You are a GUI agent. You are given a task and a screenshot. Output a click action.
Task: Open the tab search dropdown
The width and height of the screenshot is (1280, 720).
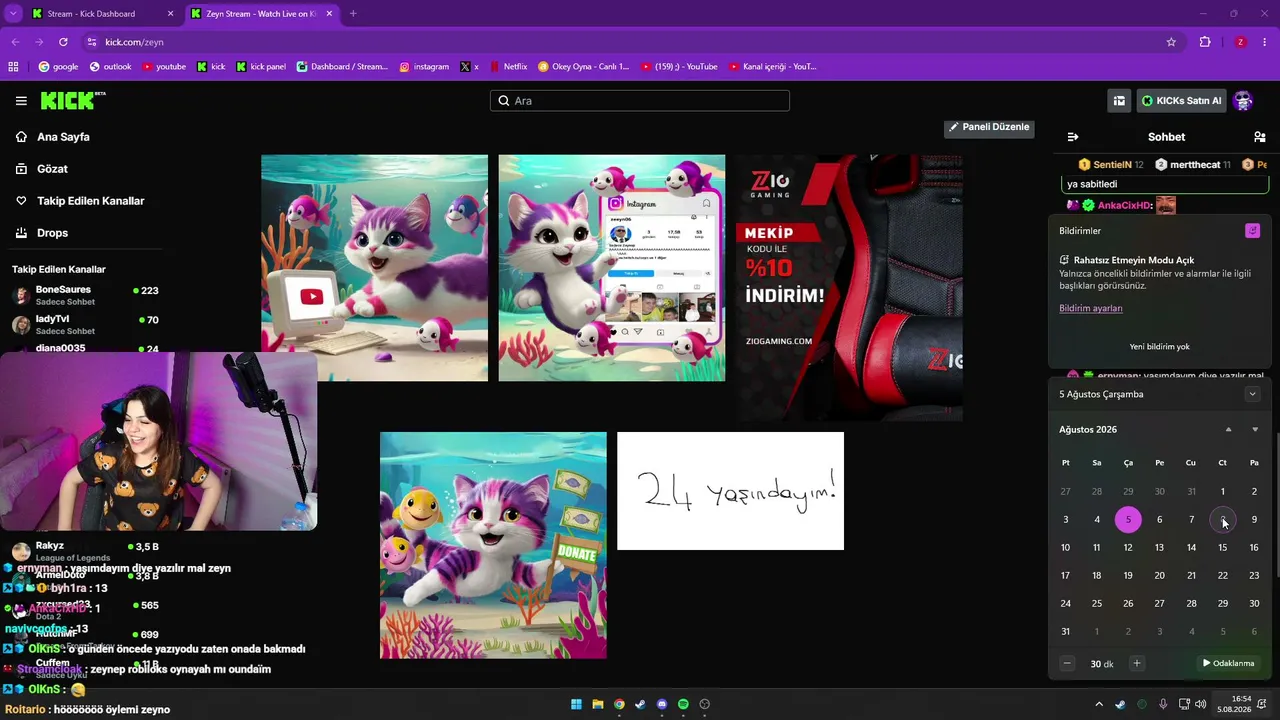[x=14, y=14]
